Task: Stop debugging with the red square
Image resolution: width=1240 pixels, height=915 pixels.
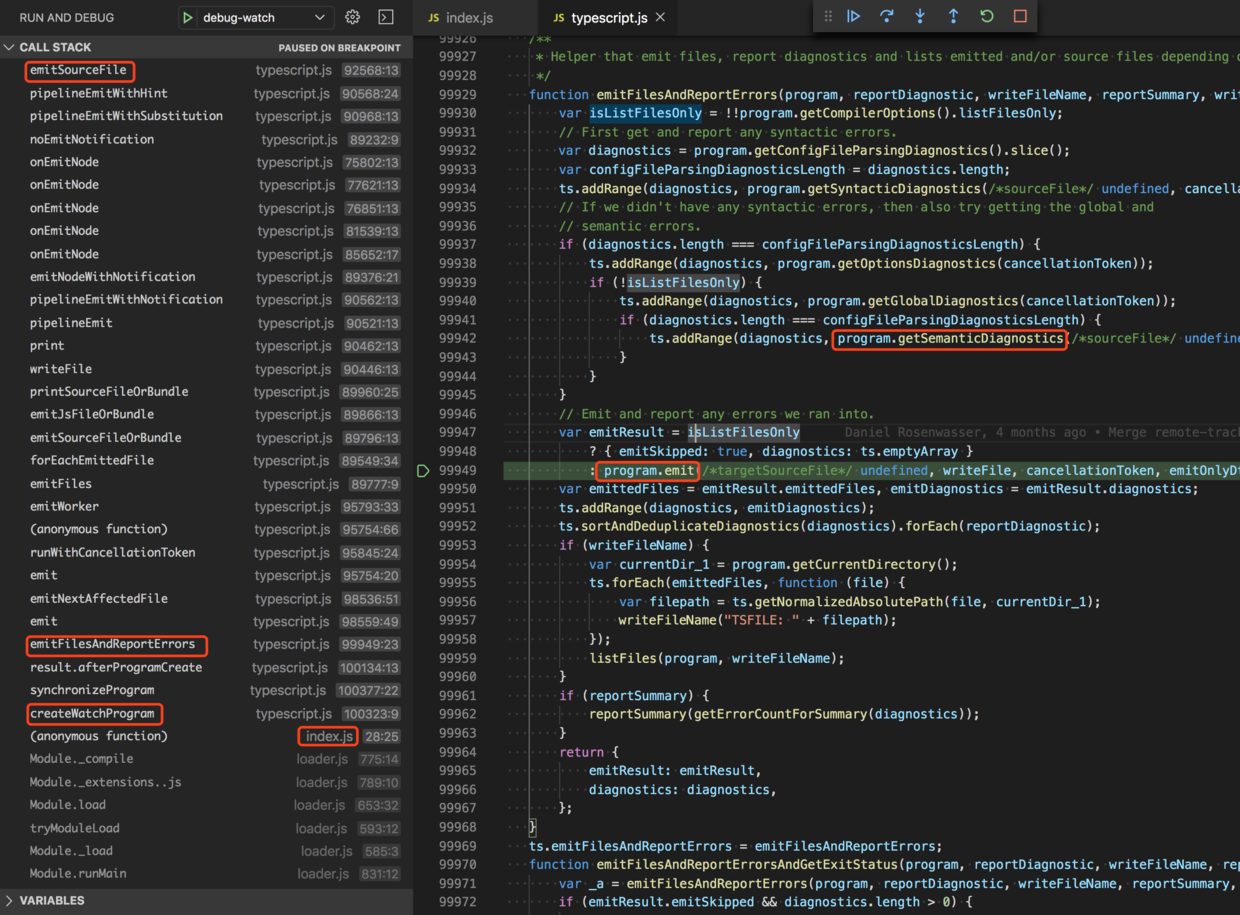Action: [1020, 16]
